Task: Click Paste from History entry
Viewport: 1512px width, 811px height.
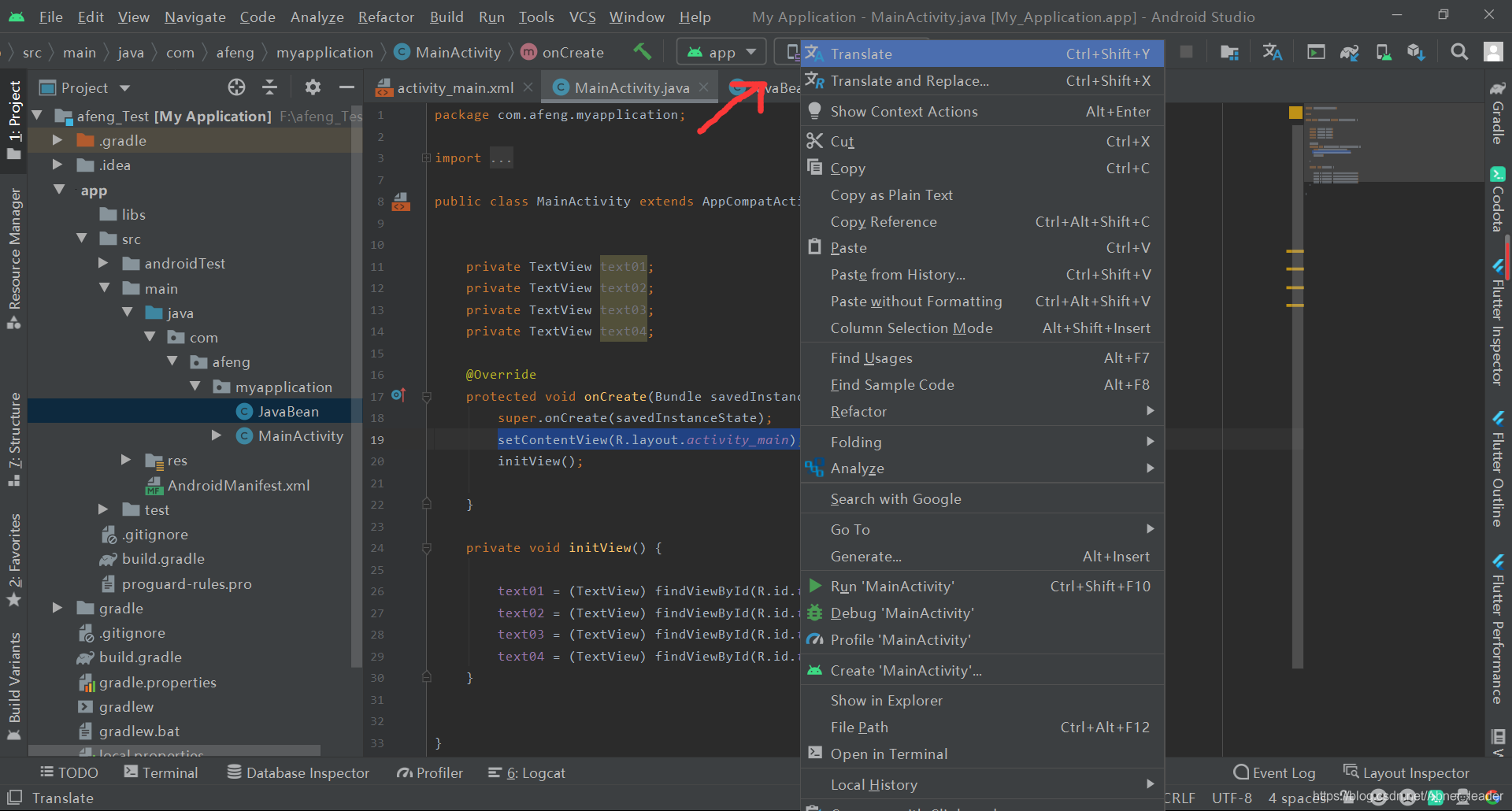Action: 982,274
